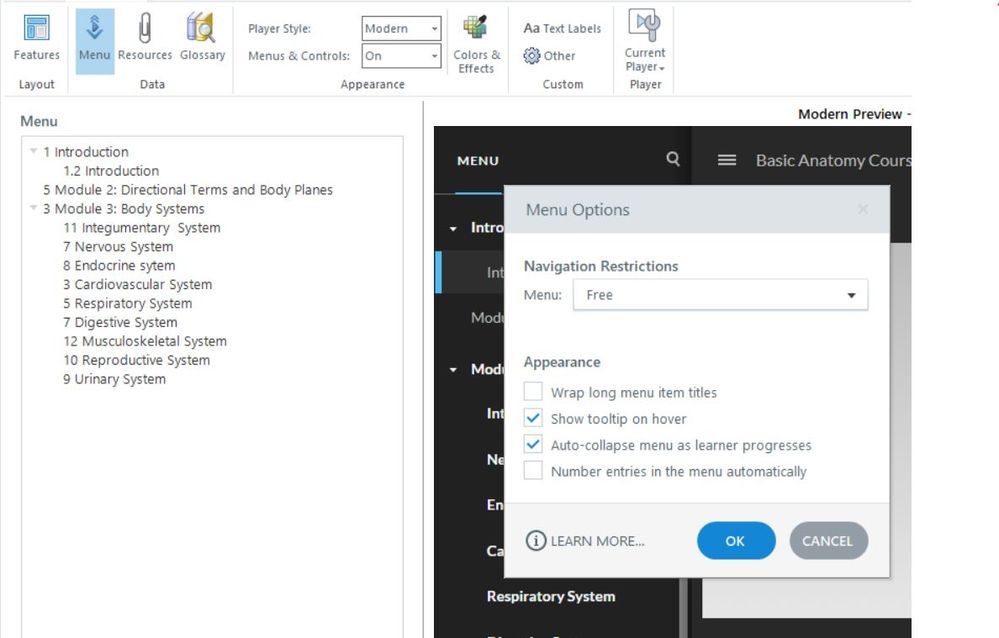The height and width of the screenshot is (638, 999).
Task: Open the Glossary icon
Action: click(202, 38)
